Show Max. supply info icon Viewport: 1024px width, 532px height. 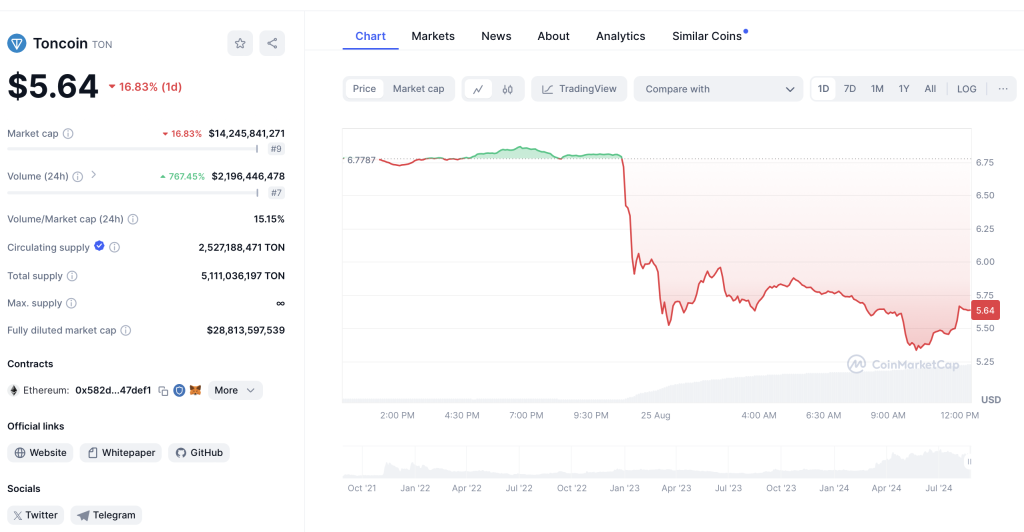point(71,303)
